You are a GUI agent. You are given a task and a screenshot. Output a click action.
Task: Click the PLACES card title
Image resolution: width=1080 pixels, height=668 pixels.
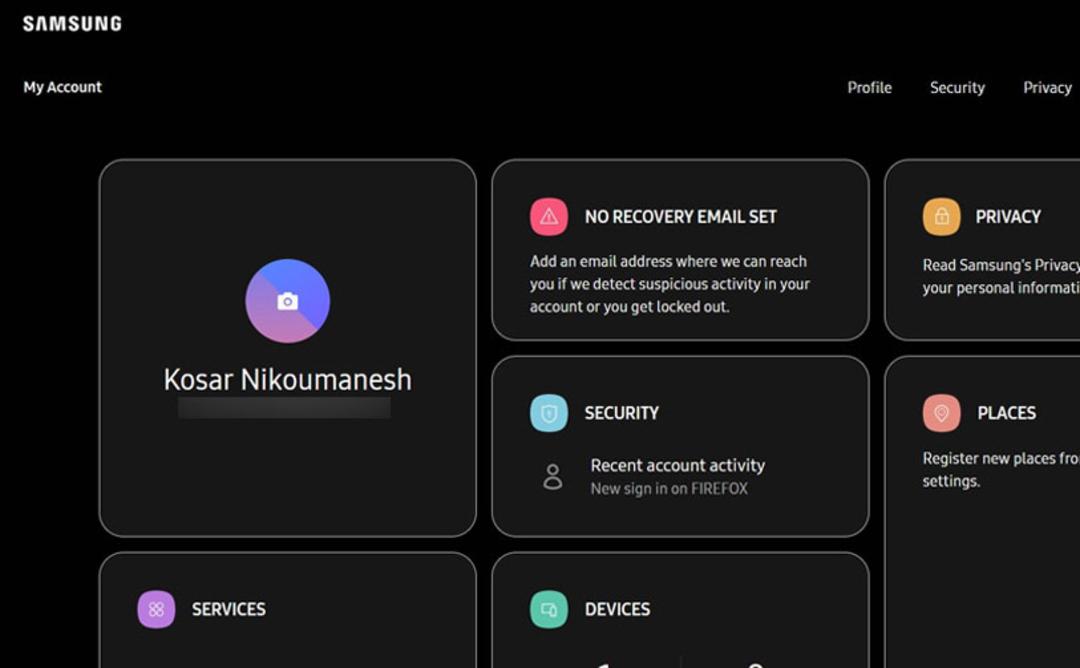pyautogui.click(x=1006, y=413)
